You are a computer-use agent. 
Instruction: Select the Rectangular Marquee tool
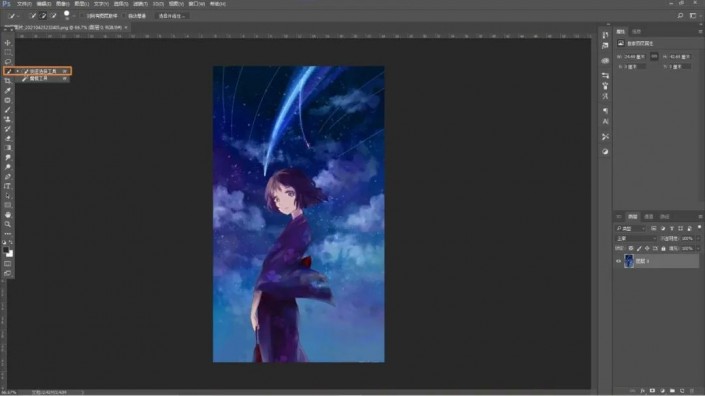click(8, 52)
